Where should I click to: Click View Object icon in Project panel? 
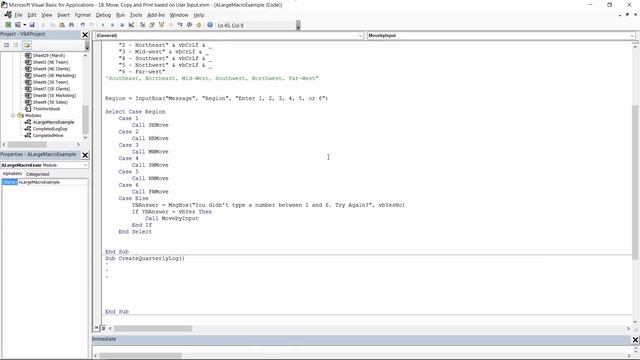pyautogui.click(x=16, y=45)
